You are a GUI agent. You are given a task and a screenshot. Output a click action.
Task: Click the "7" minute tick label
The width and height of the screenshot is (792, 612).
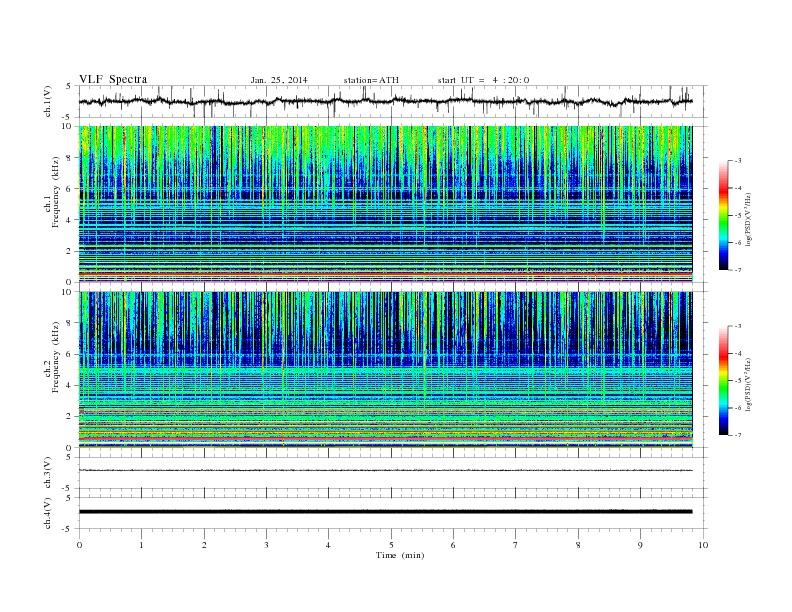pyautogui.click(x=516, y=545)
